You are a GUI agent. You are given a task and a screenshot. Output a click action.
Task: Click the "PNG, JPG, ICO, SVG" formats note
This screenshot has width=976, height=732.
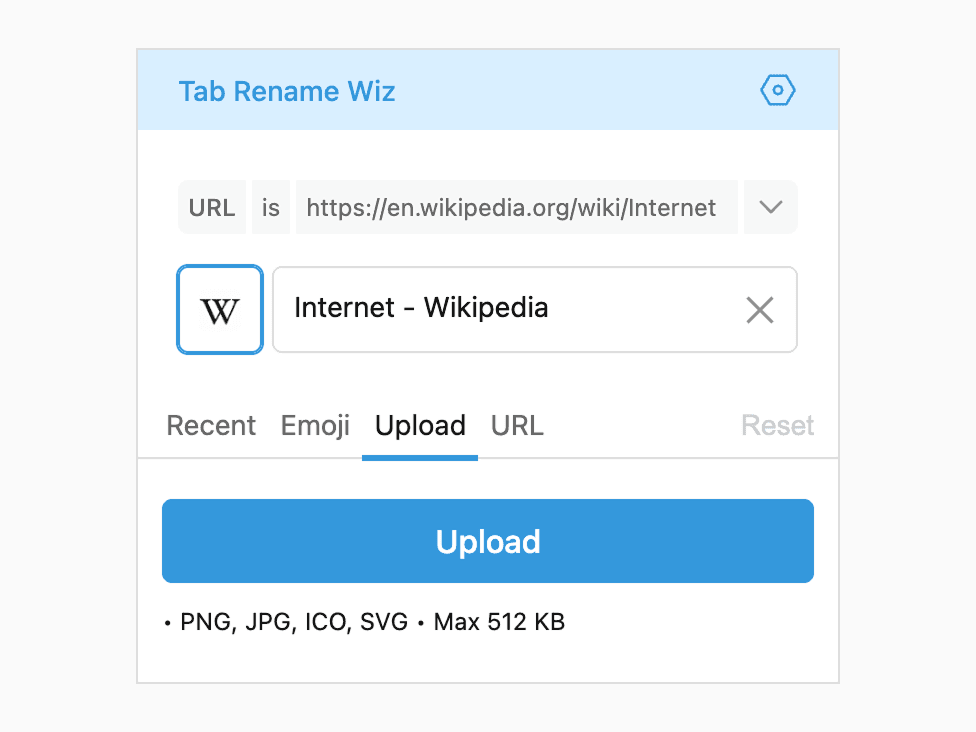(x=294, y=622)
